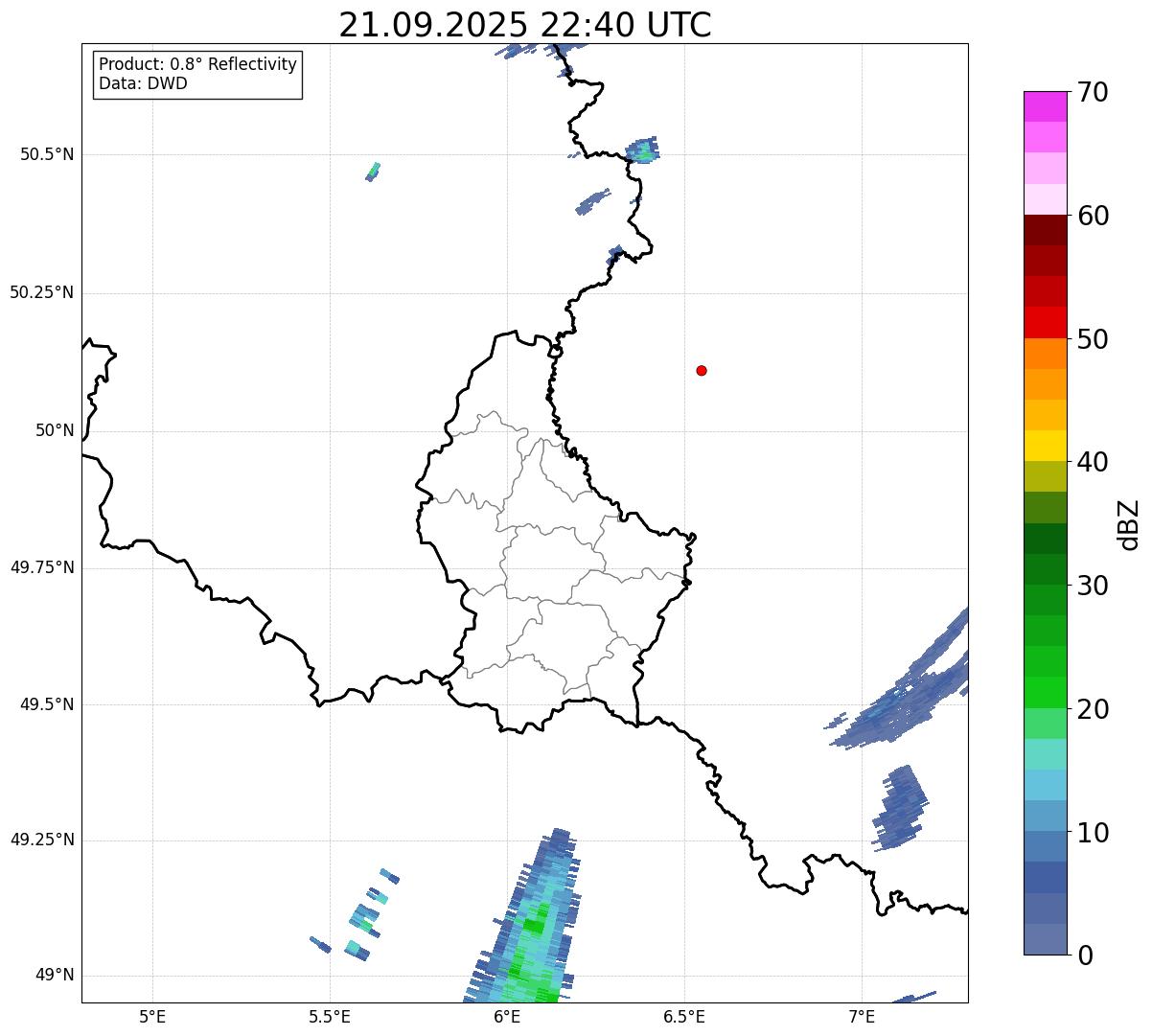The height and width of the screenshot is (1036, 1152).
Task: Click the dark maroon swatch below 60
Action: point(1046,231)
